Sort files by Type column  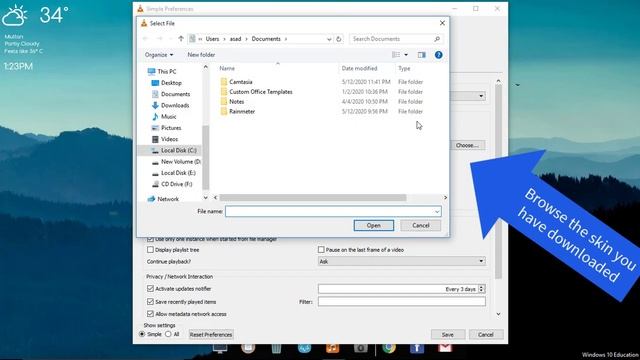pyautogui.click(x=404, y=69)
